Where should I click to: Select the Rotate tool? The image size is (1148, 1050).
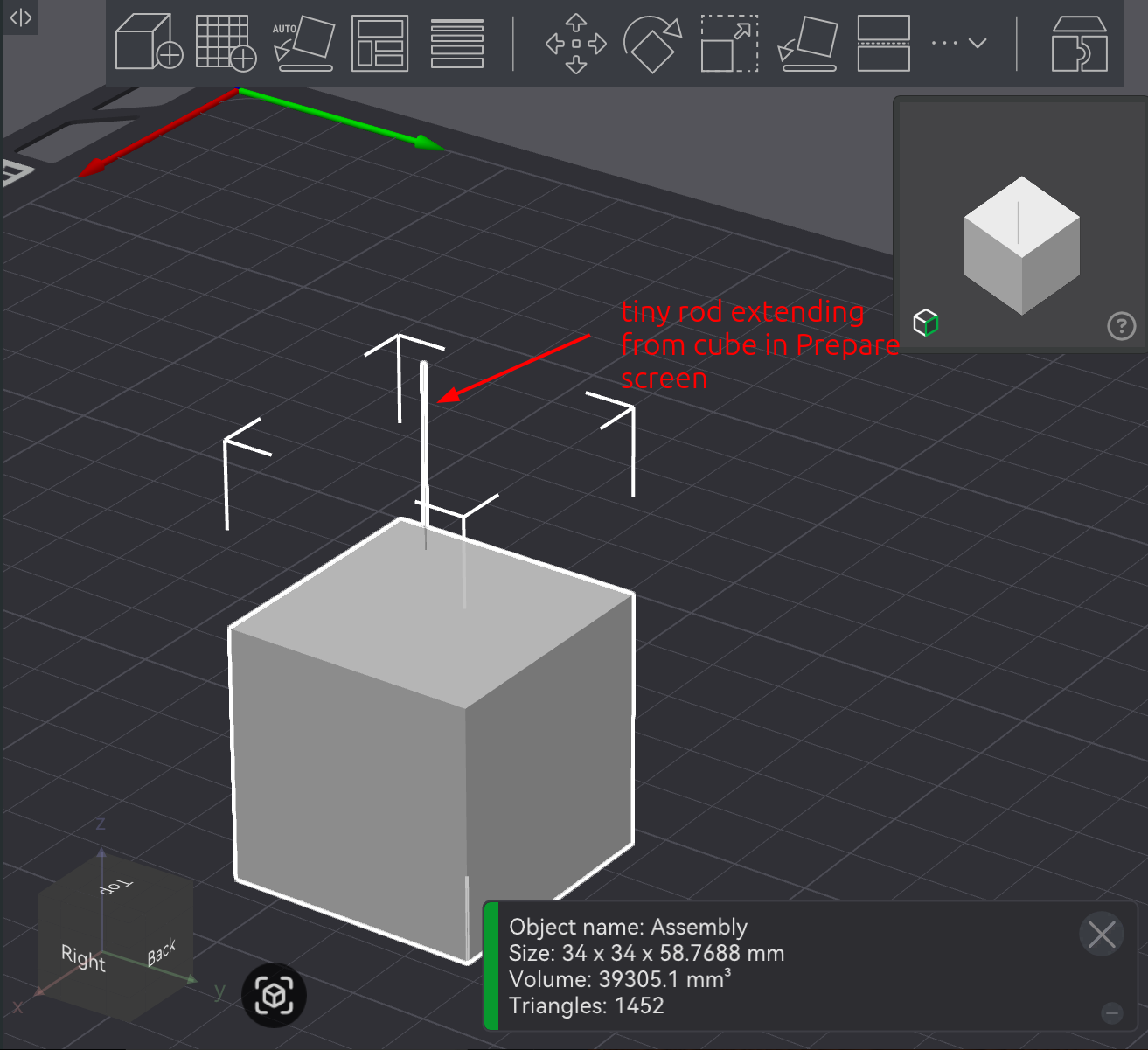652,43
